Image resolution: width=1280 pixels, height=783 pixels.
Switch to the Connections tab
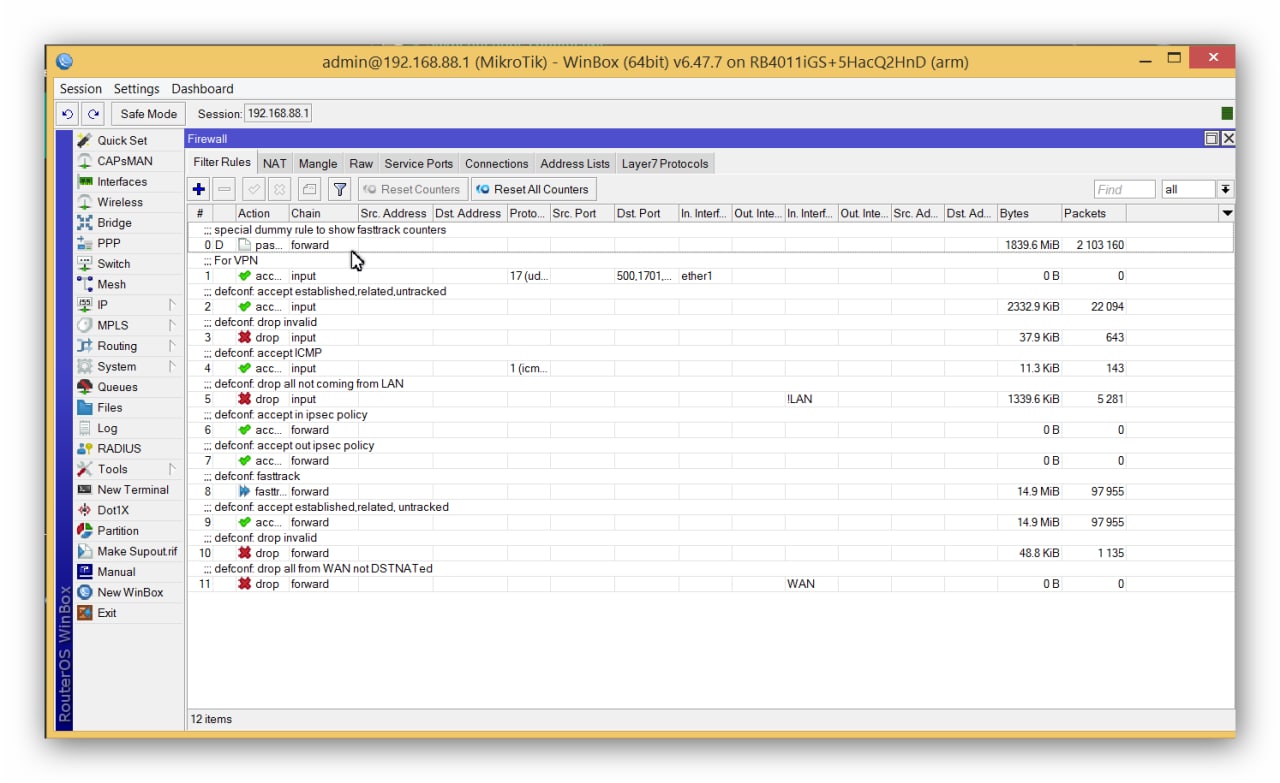pos(496,164)
